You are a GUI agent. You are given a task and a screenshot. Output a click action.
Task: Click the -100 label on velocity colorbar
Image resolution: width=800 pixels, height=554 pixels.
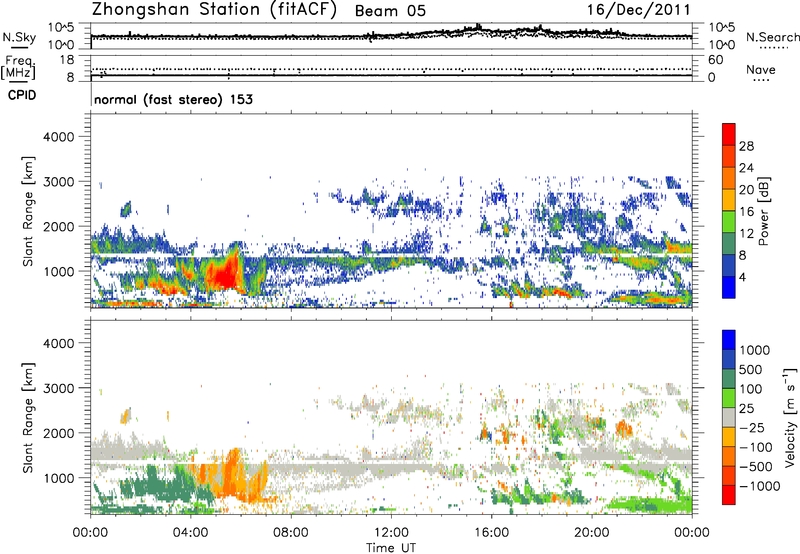[756, 447]
